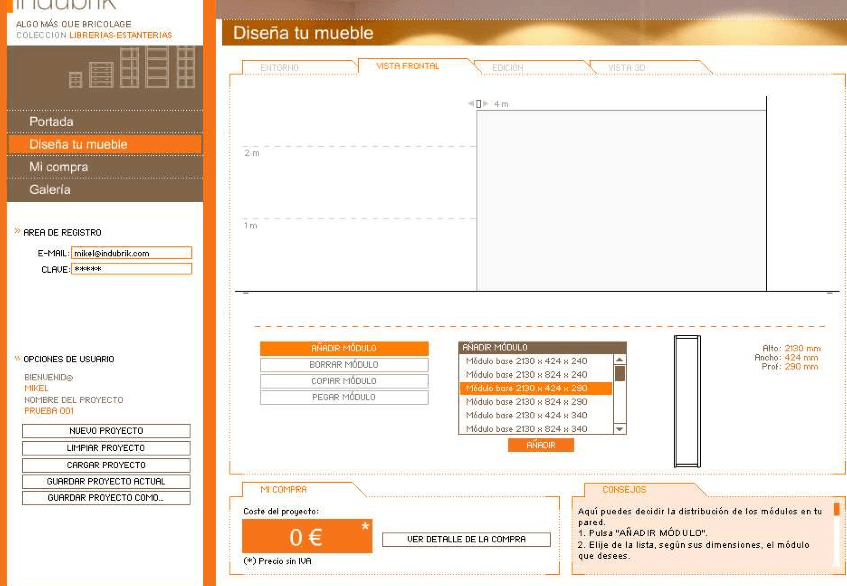Image resolution: width=847 pixels, height=586 pixels.
Task: Open the Galería menu item
Action: (50, 190)
